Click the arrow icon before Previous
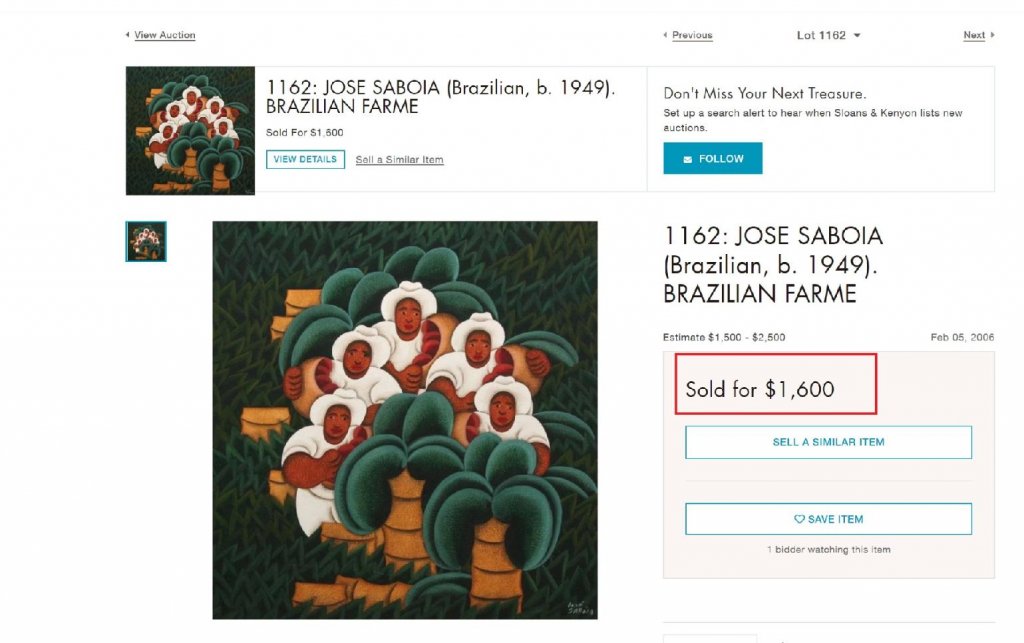 point(665,35)
